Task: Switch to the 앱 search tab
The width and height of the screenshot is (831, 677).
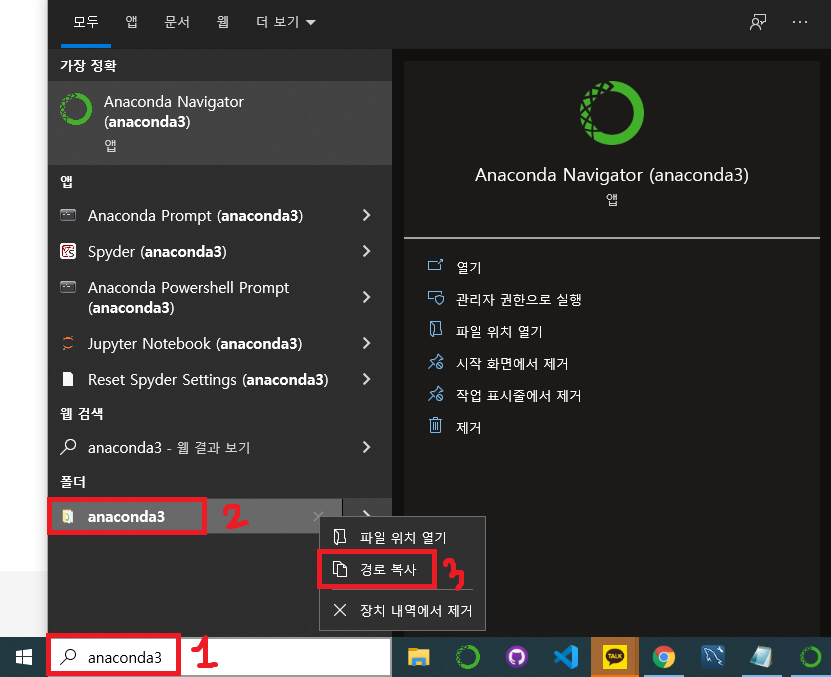Action: [x=131, y=22]
